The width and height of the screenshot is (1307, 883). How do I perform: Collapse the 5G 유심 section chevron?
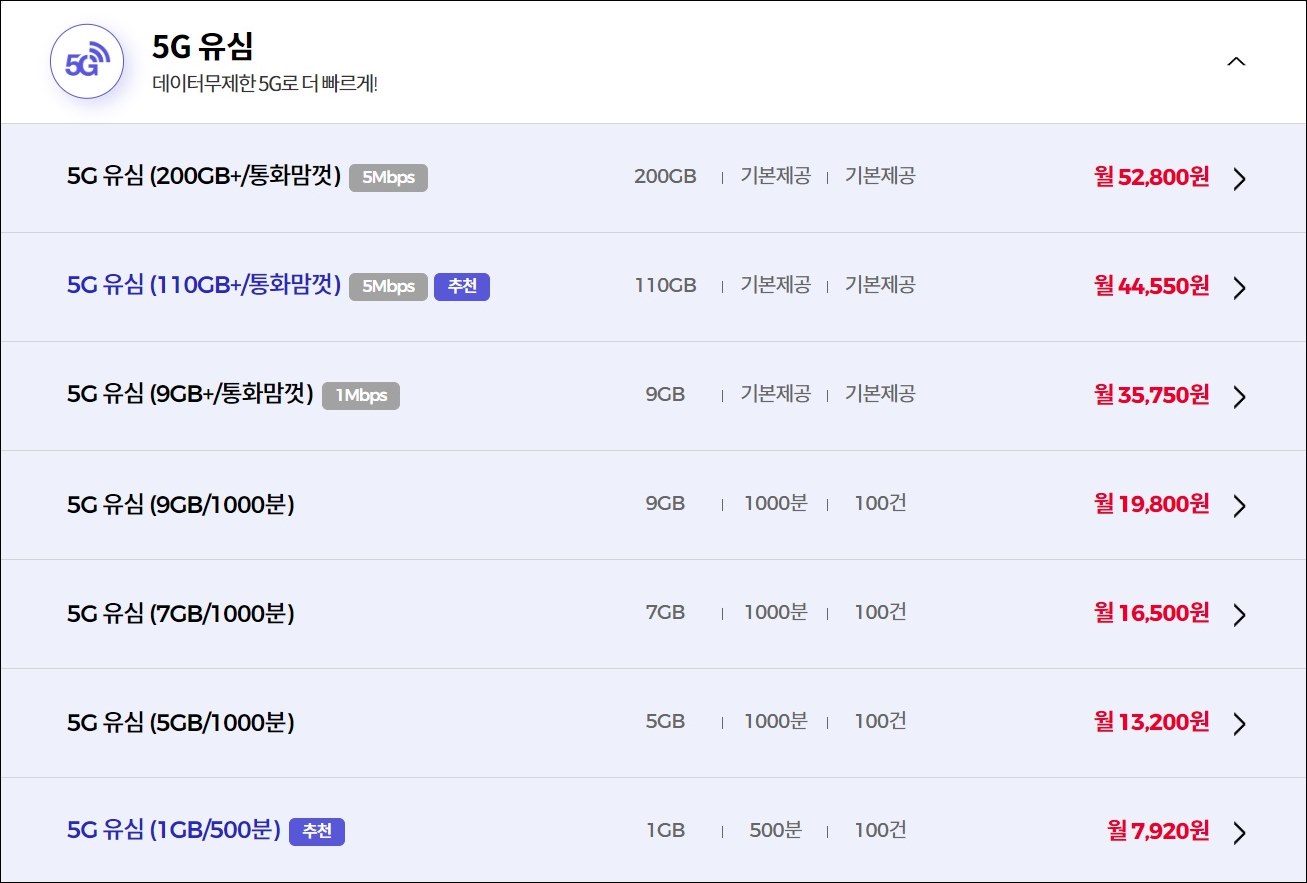(1236, 61)
